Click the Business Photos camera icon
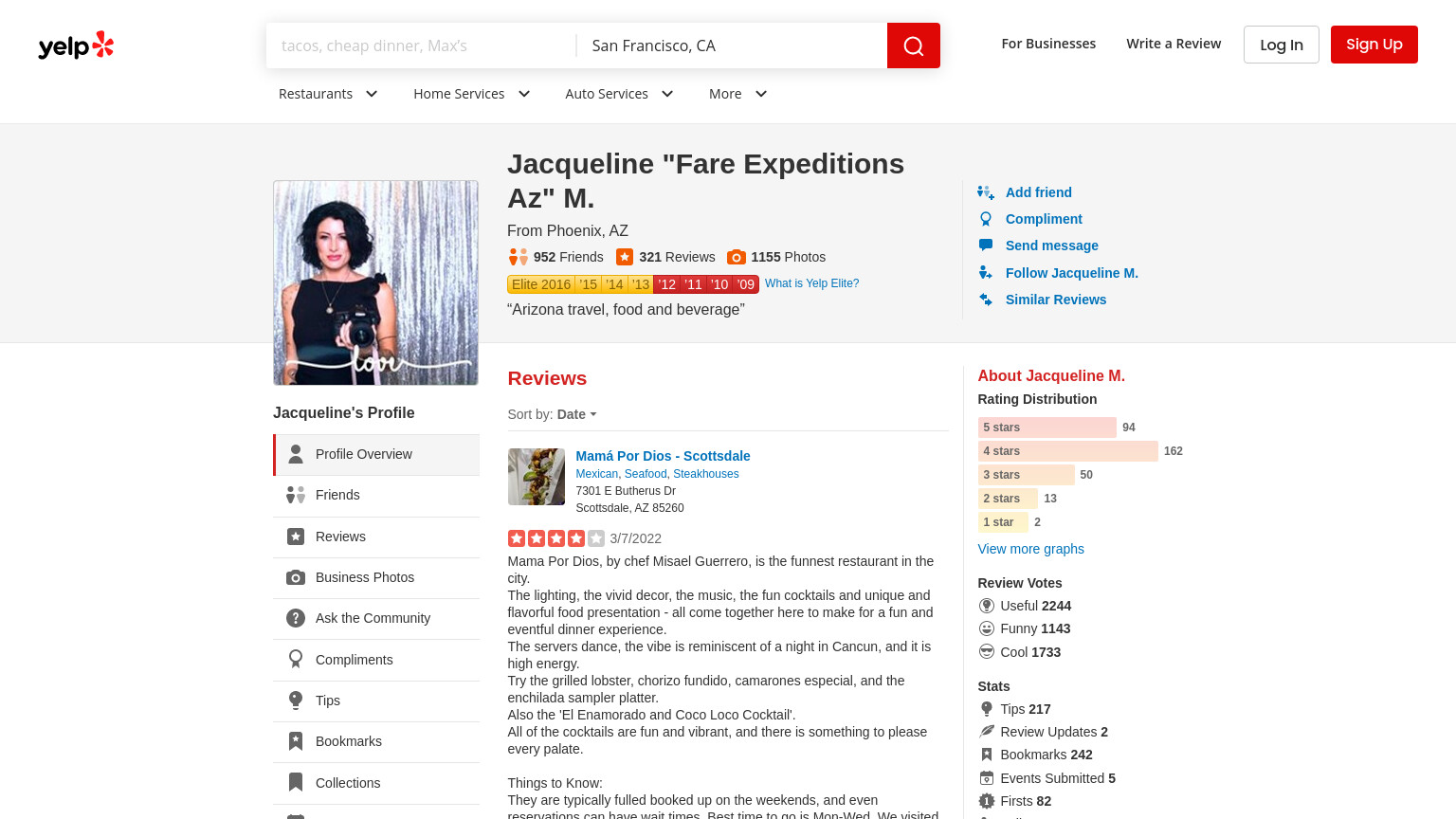 pyautogui.click(x=296, y=577)
